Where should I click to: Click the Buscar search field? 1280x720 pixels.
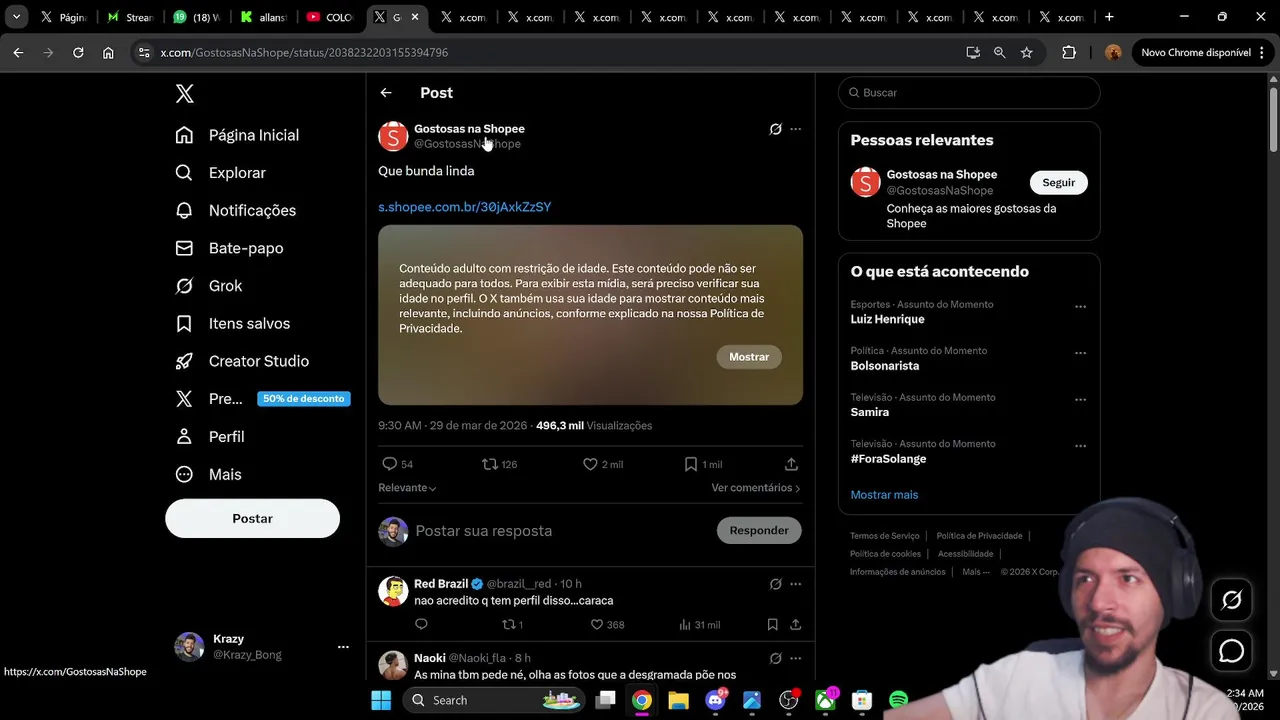(969, 93)
